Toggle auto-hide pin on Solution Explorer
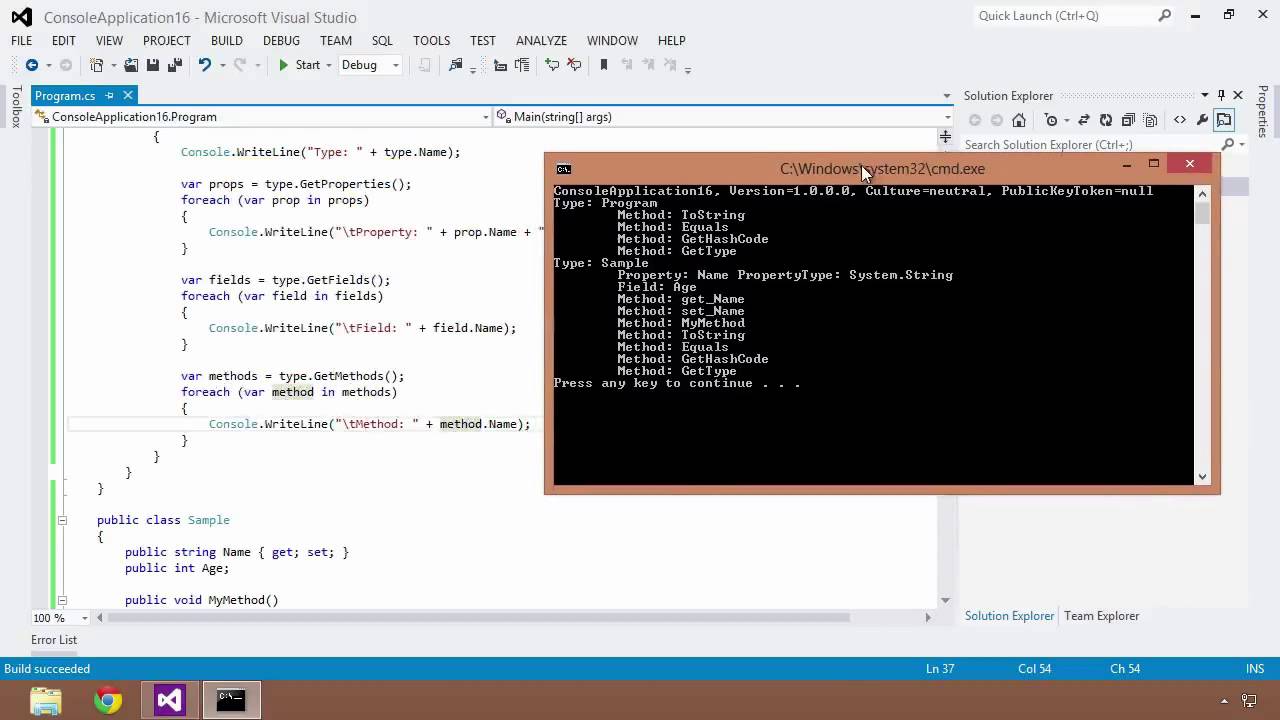This screenshot has height=720, width=1280. click(1221, 96)
